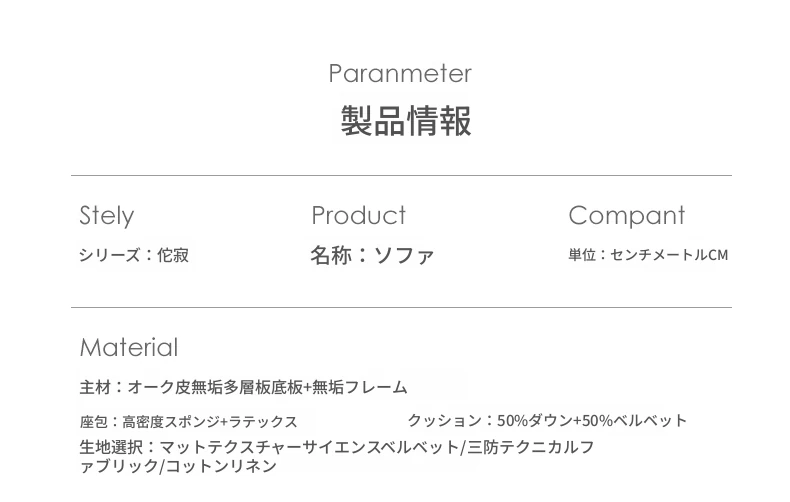Select the 生地選択 fabric options line
This screenshot has height=502, width=790.
click(337, 447)
